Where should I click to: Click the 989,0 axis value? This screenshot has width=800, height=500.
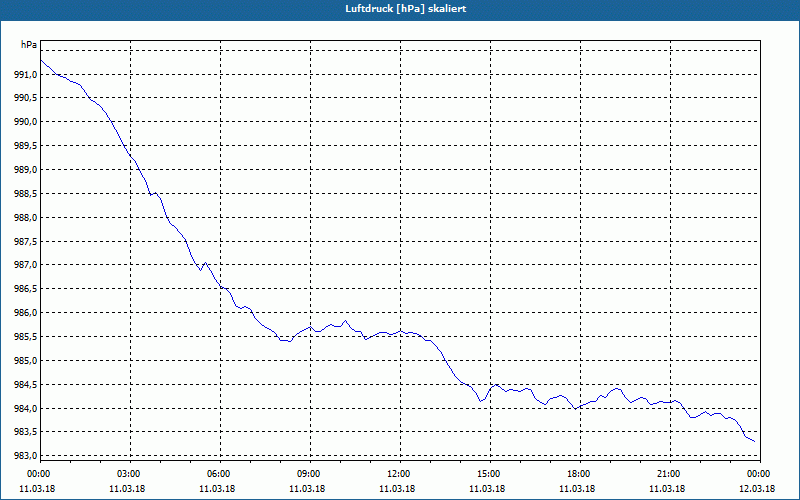click(26, 169)
